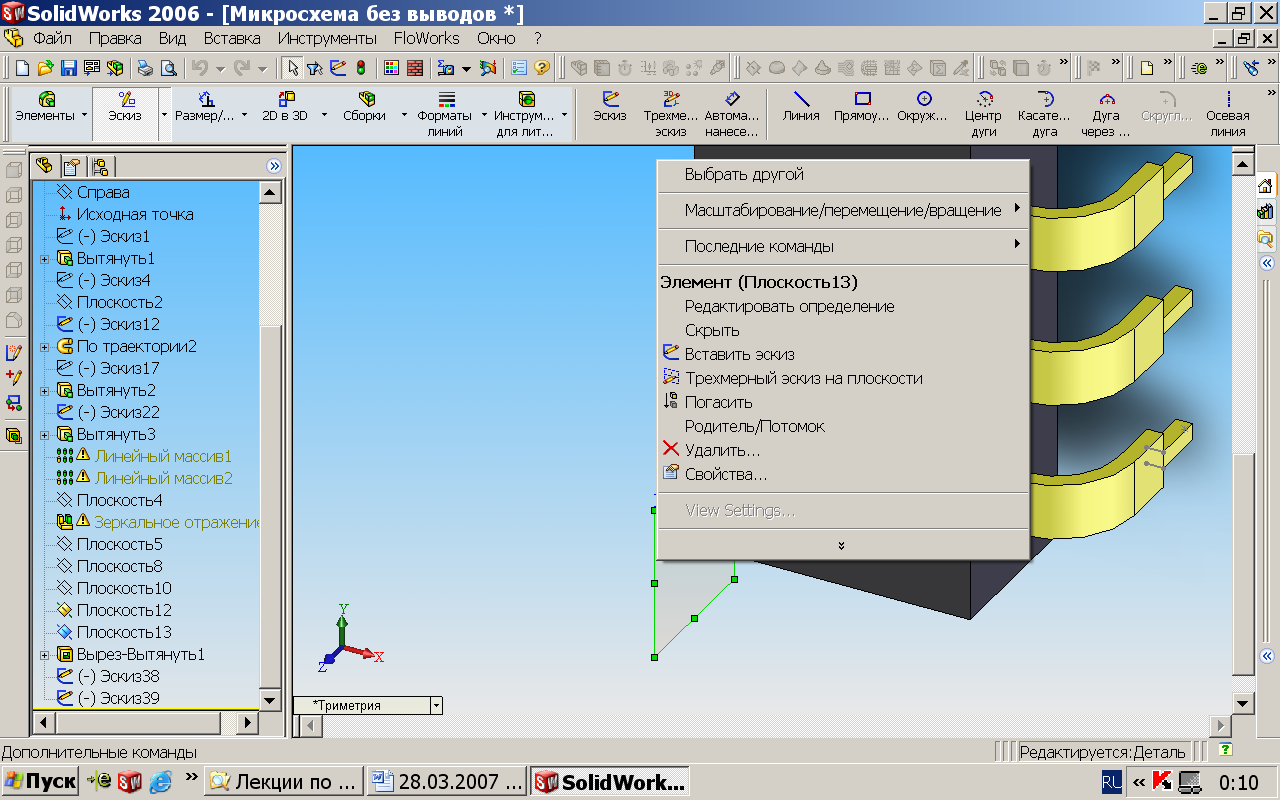Select the Осевая линия centerline tool
Viewport: 1280px width, 800px height.
(1227, 114)
